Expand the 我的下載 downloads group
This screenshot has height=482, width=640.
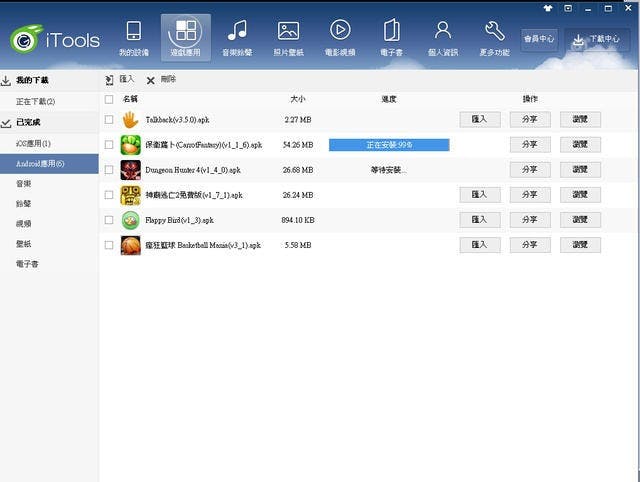tap(7, 80)
